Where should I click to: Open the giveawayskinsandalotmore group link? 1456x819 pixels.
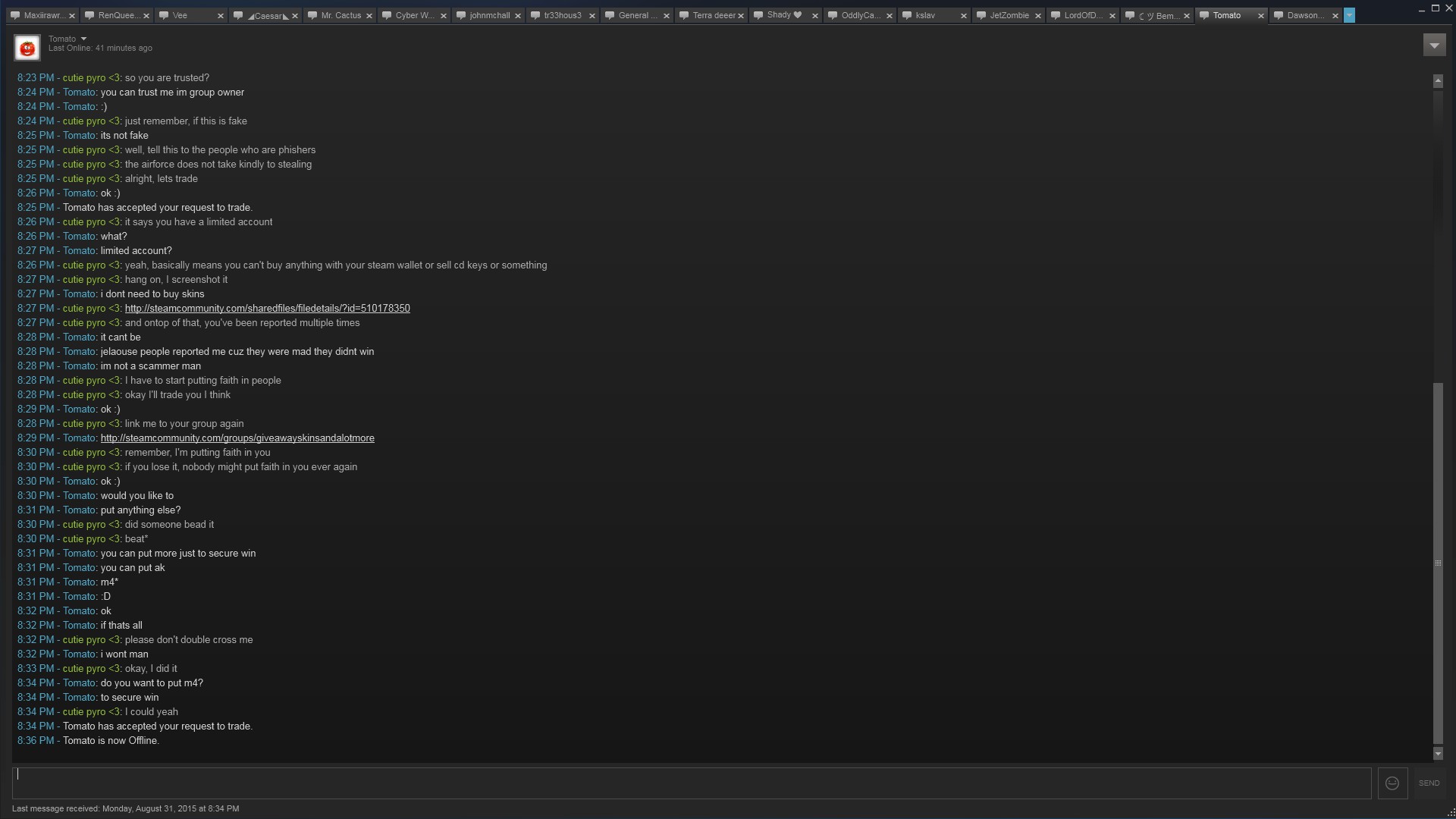pos(237,438)
